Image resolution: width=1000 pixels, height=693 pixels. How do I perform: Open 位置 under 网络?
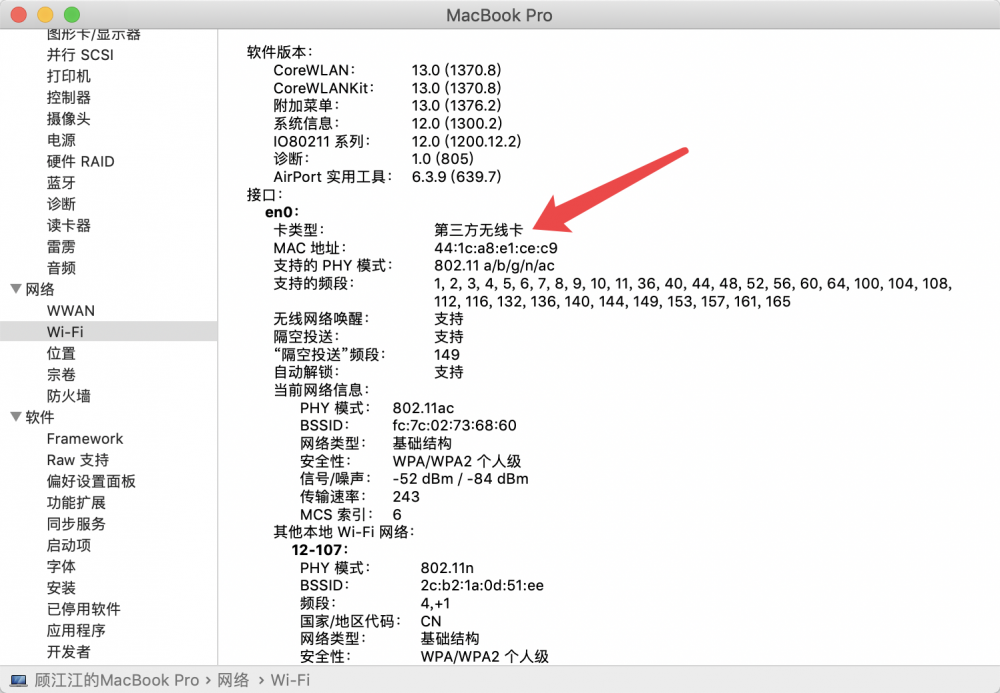(x=61, y=353)
